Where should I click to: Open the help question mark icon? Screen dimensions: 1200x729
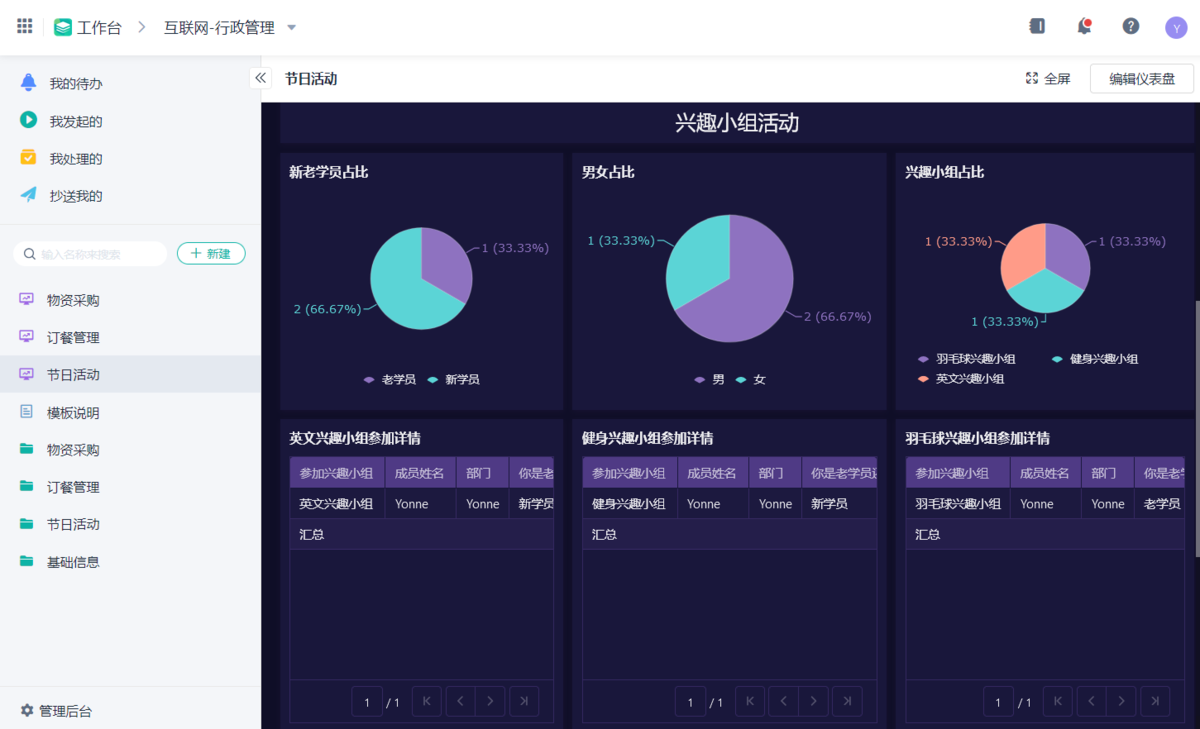point(1131,26)
